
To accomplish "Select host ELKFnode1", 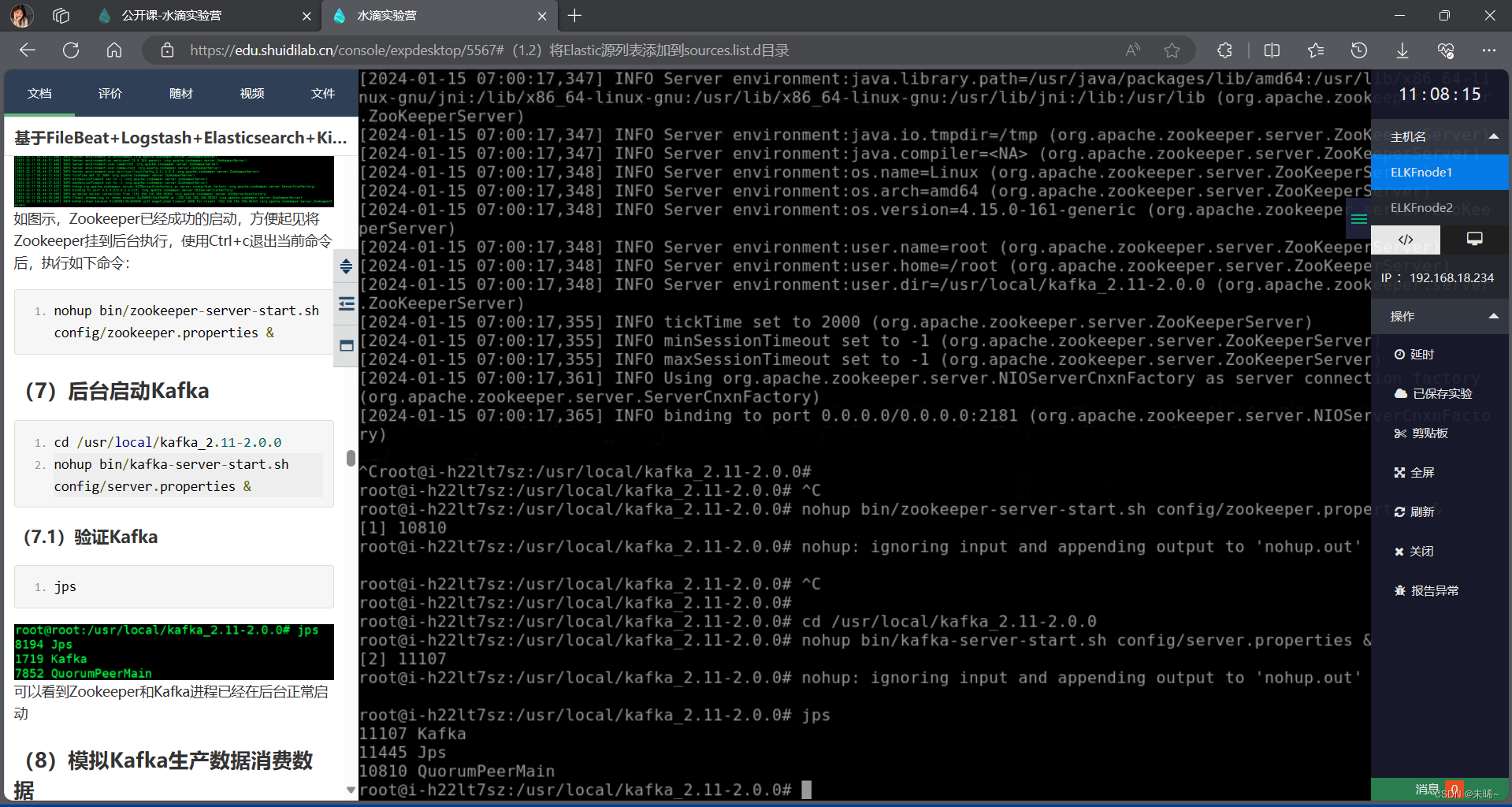I will pyautogui.click(x=1440, y=172).
